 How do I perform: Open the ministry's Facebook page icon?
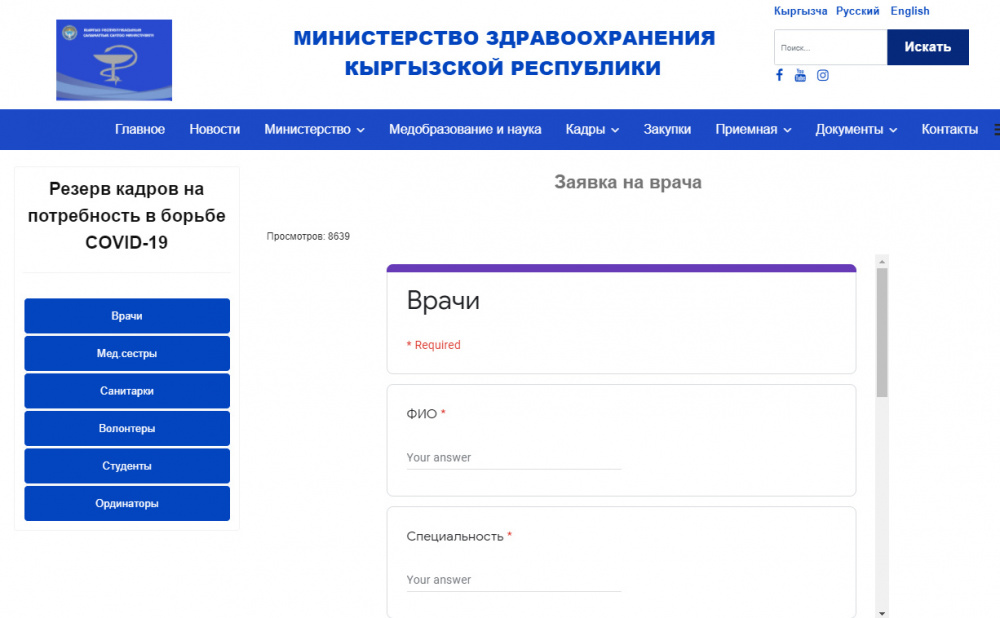point(779,75)
